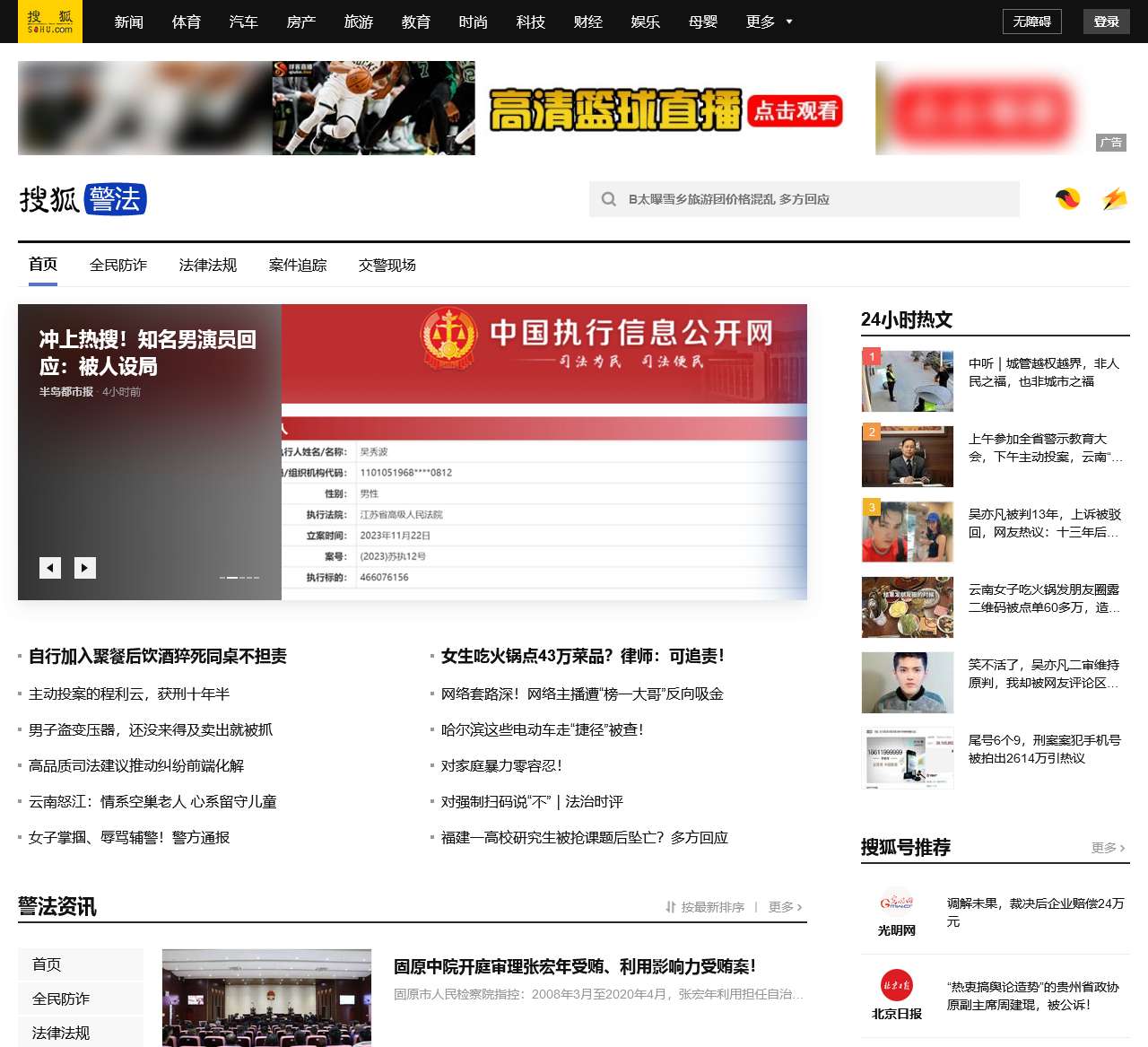
Task: Open 旅游 in the top navigation
Action: click(359, 22)
